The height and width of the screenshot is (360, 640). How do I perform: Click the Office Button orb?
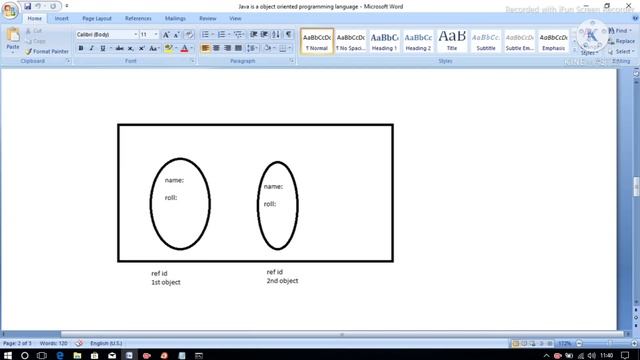(10, 10)
